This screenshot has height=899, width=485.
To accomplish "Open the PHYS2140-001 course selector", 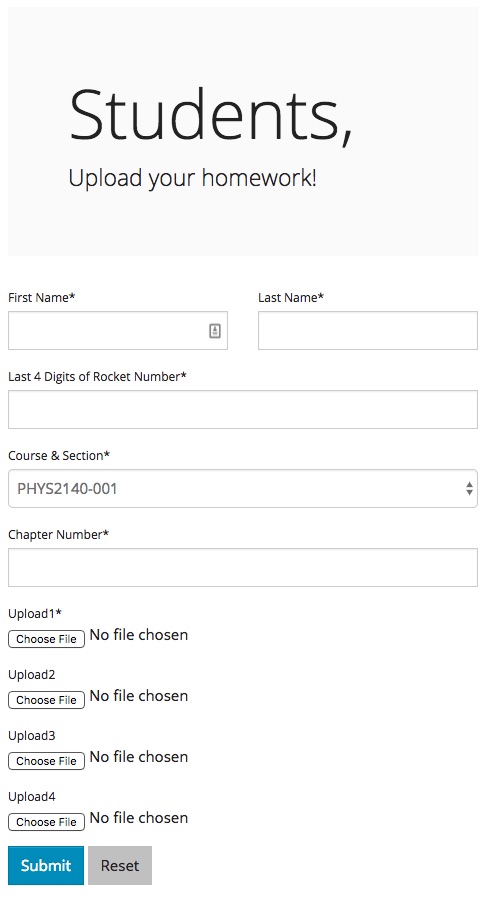I will tap(242, 488).
